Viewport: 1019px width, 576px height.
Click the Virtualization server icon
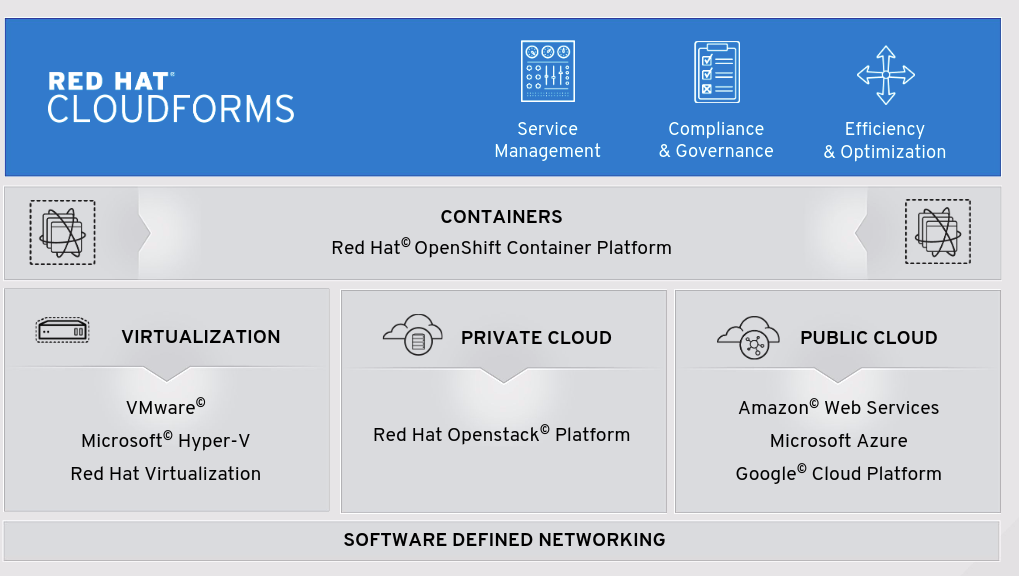coord(63,331)
